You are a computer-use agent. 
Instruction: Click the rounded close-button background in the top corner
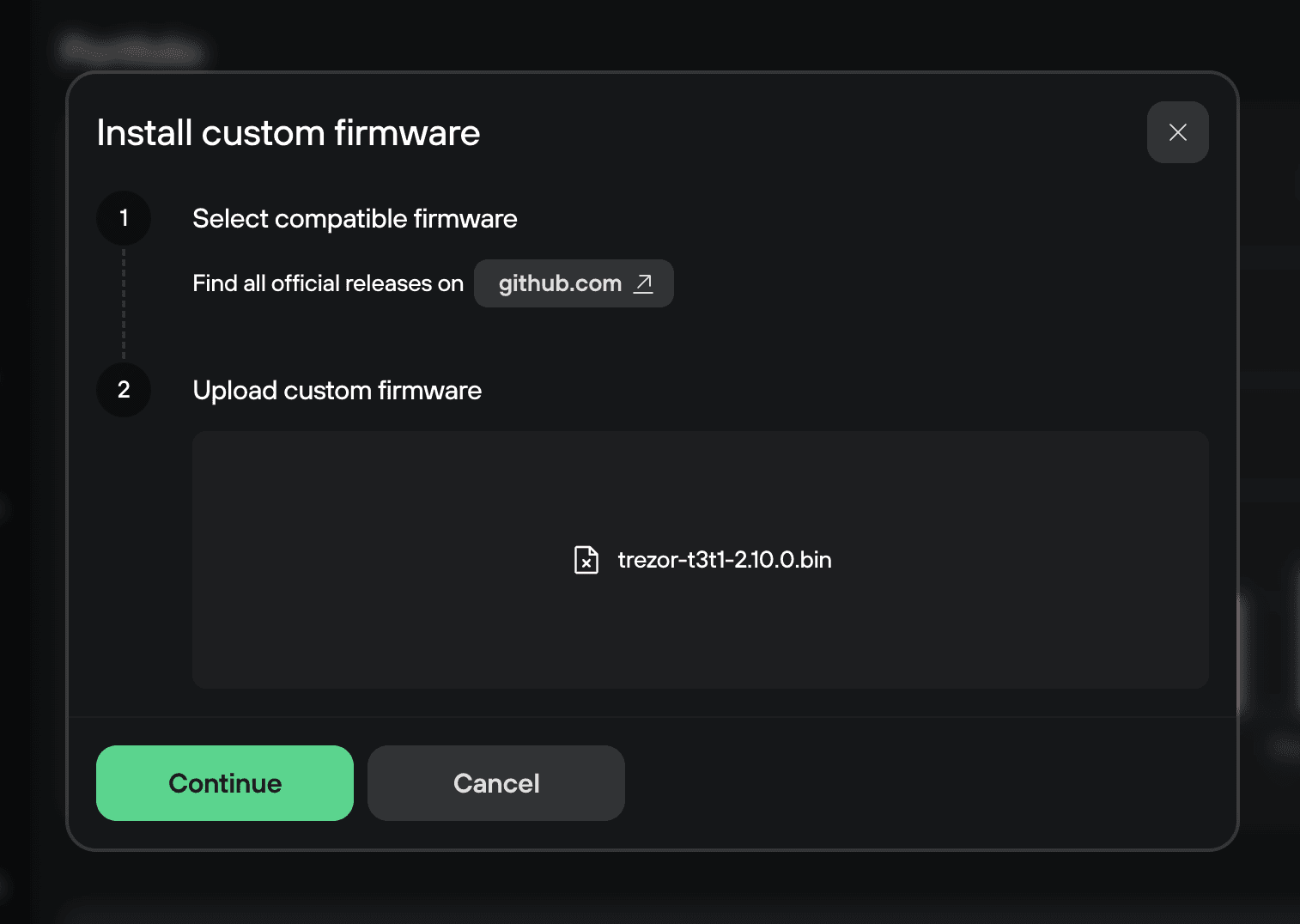pyautogui.click(x=1177, y=132)
